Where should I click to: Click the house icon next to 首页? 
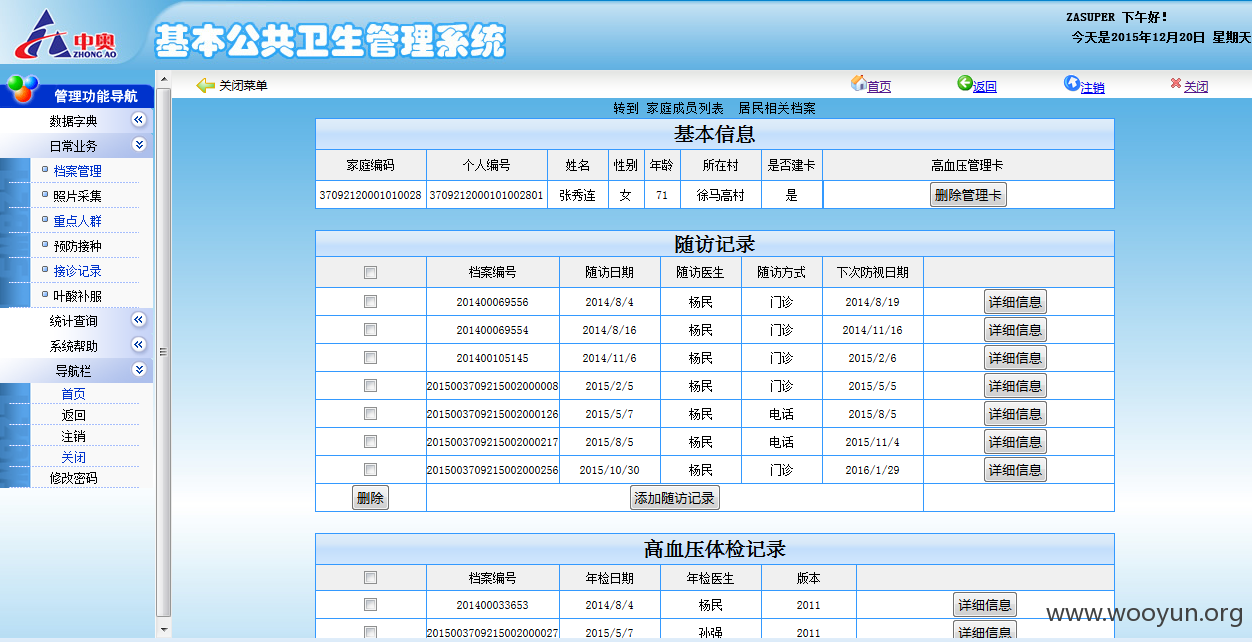click(858, 84)
